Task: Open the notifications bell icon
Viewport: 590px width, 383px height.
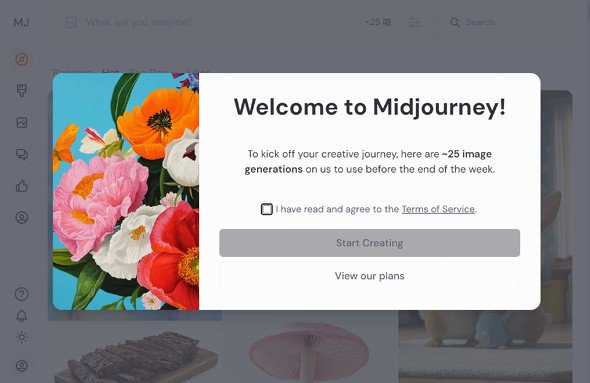Action: coord(22,315)
